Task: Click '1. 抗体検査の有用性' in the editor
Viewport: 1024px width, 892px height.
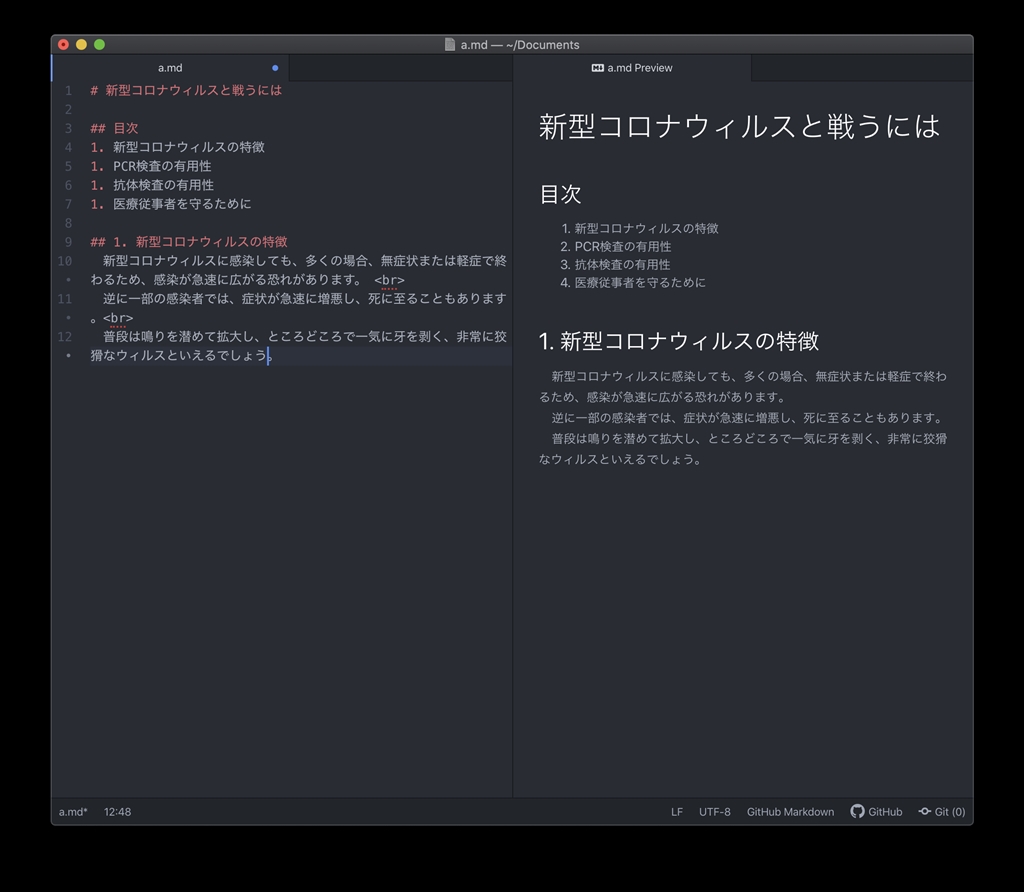Action: [152, 185]
